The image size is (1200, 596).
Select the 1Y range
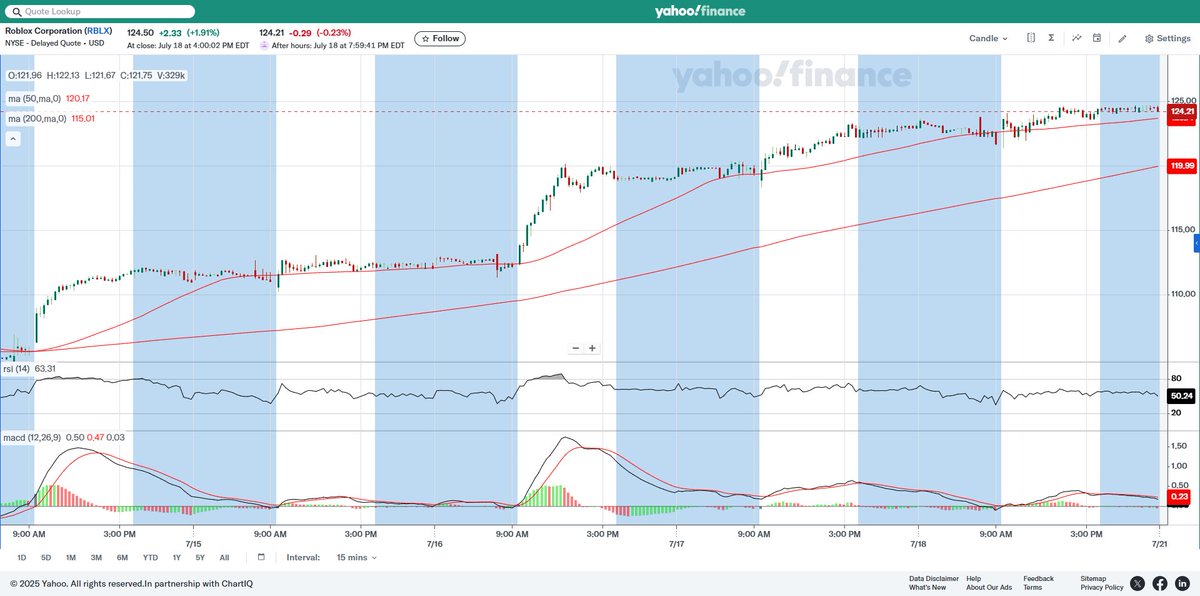[x=177, y=557]
